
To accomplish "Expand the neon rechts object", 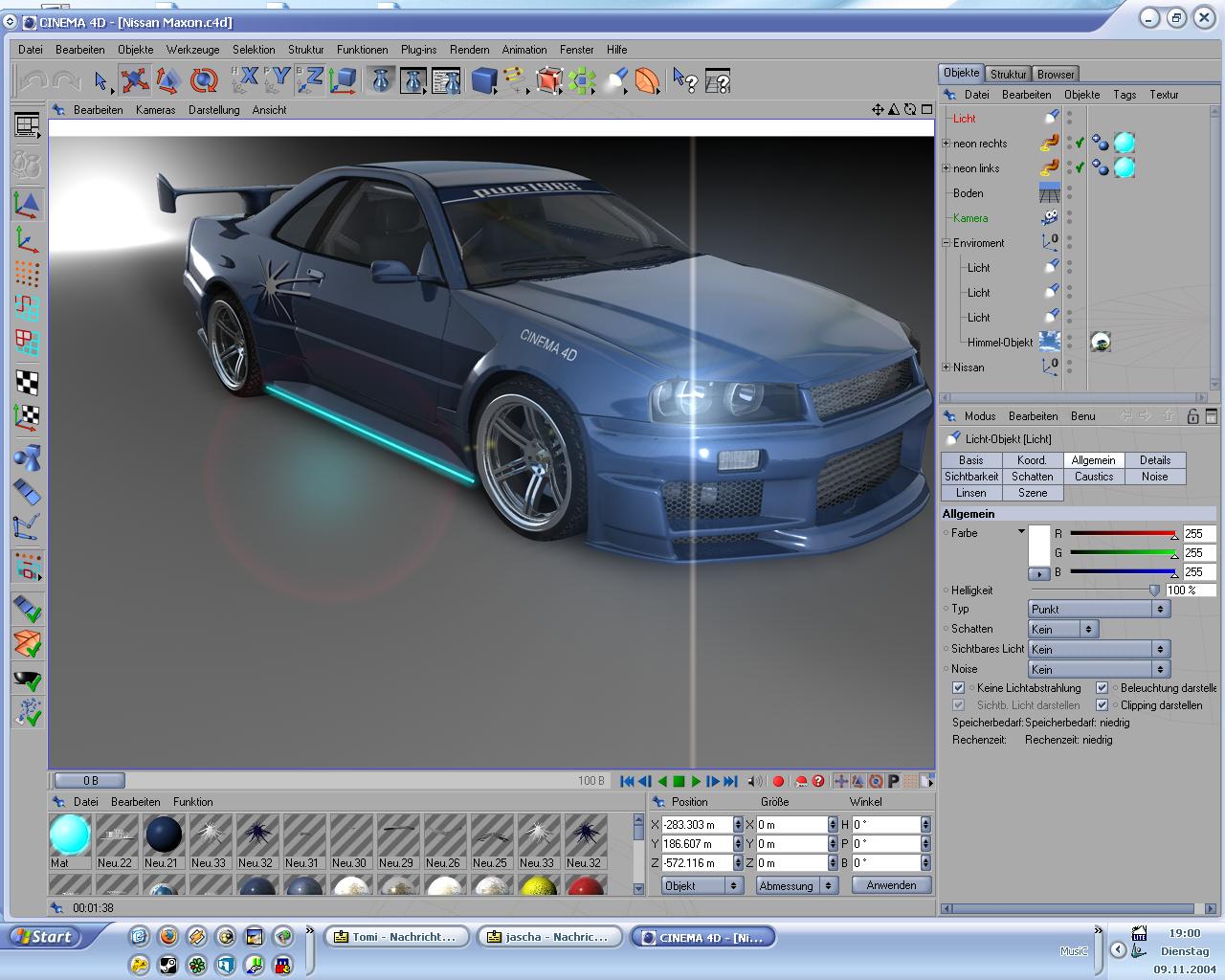I will (947, 144).
